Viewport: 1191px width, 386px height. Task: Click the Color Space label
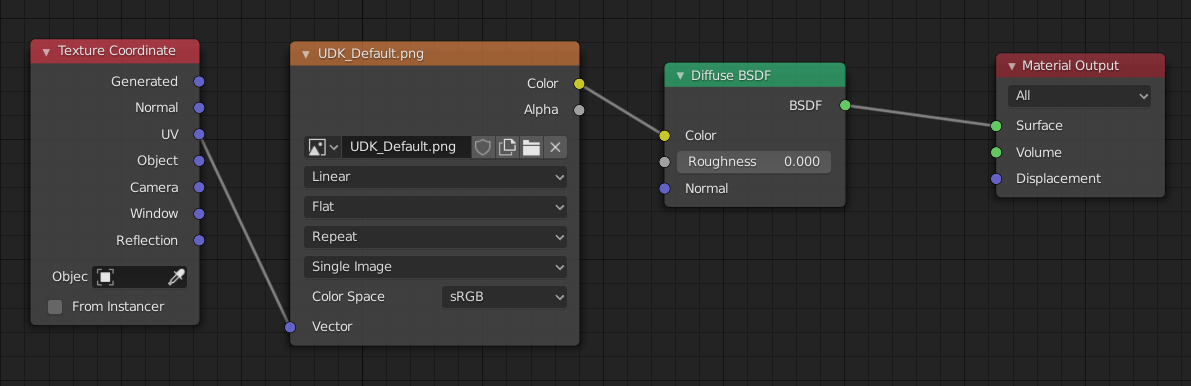point(348,296)
